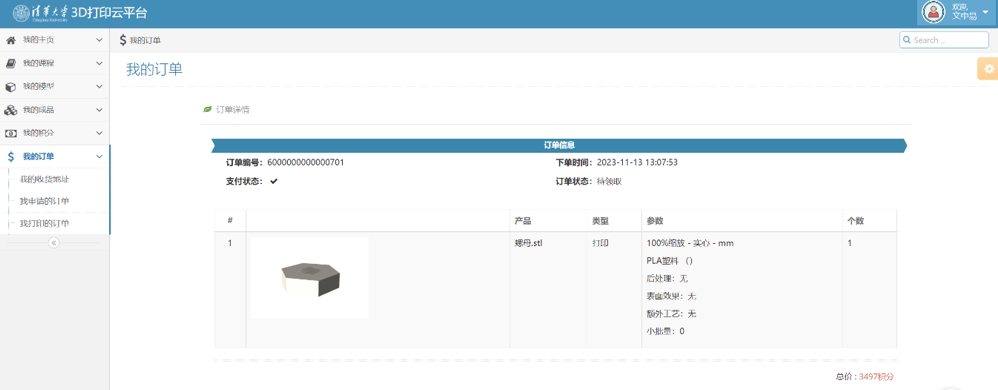Screen dimensions: 998x390
Task: Click the banknote icon for 我的积分
Action: 10,133
